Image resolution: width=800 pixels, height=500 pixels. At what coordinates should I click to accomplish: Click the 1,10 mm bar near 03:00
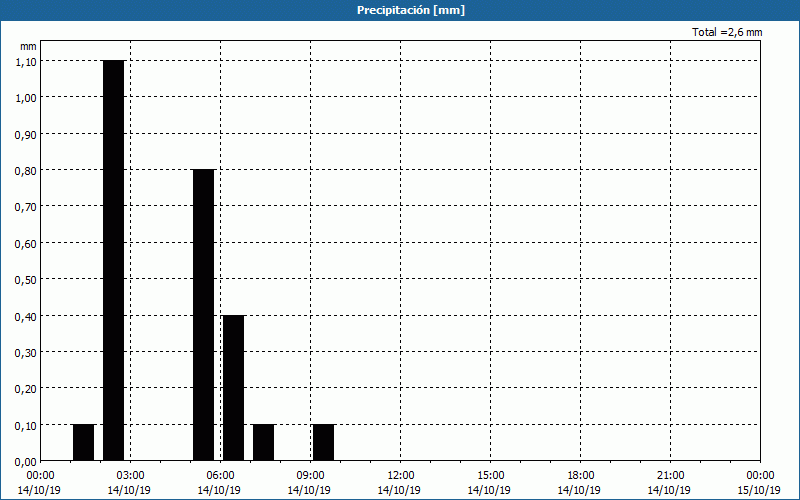(x=114, y=260)
